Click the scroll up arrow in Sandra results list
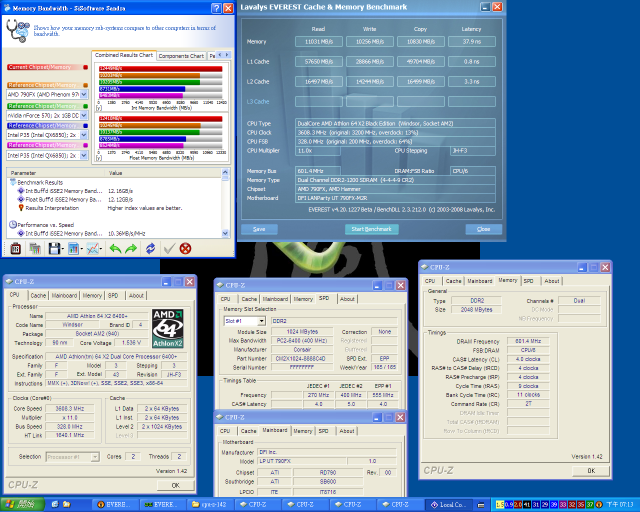This screenshot has height=512, width=640. [x=225, y=173]
